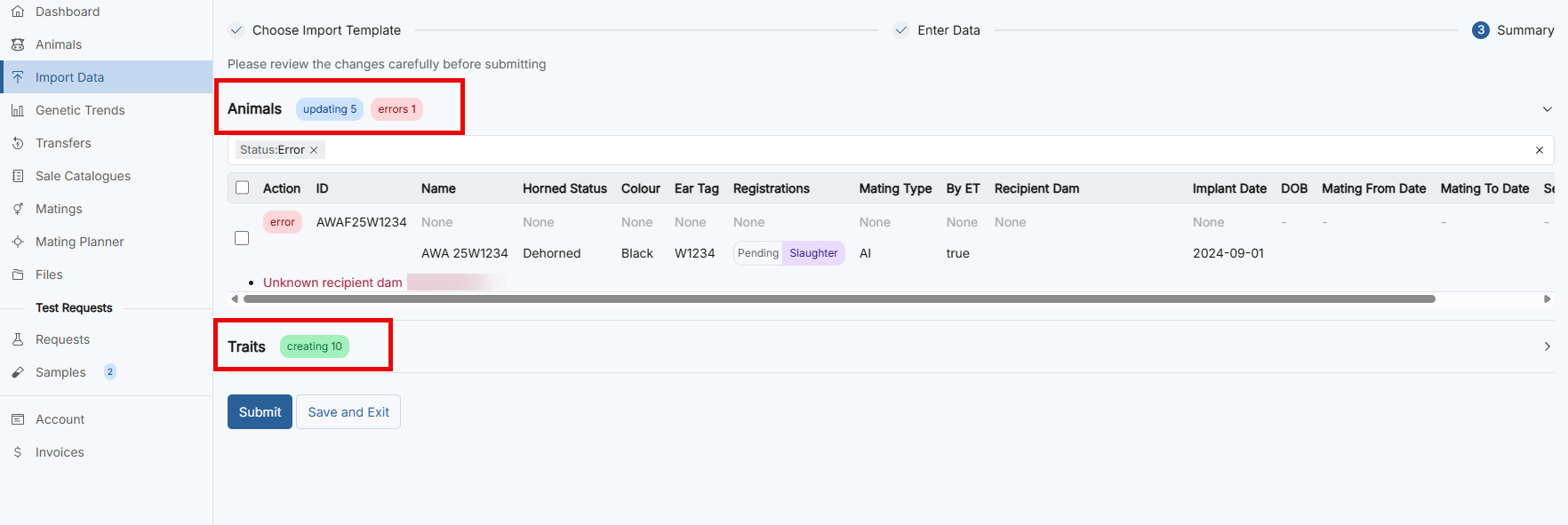Screen dimensions: 1568x525
Task: Open Sale Catalogues in the sidebar
Action: [83, 176]
